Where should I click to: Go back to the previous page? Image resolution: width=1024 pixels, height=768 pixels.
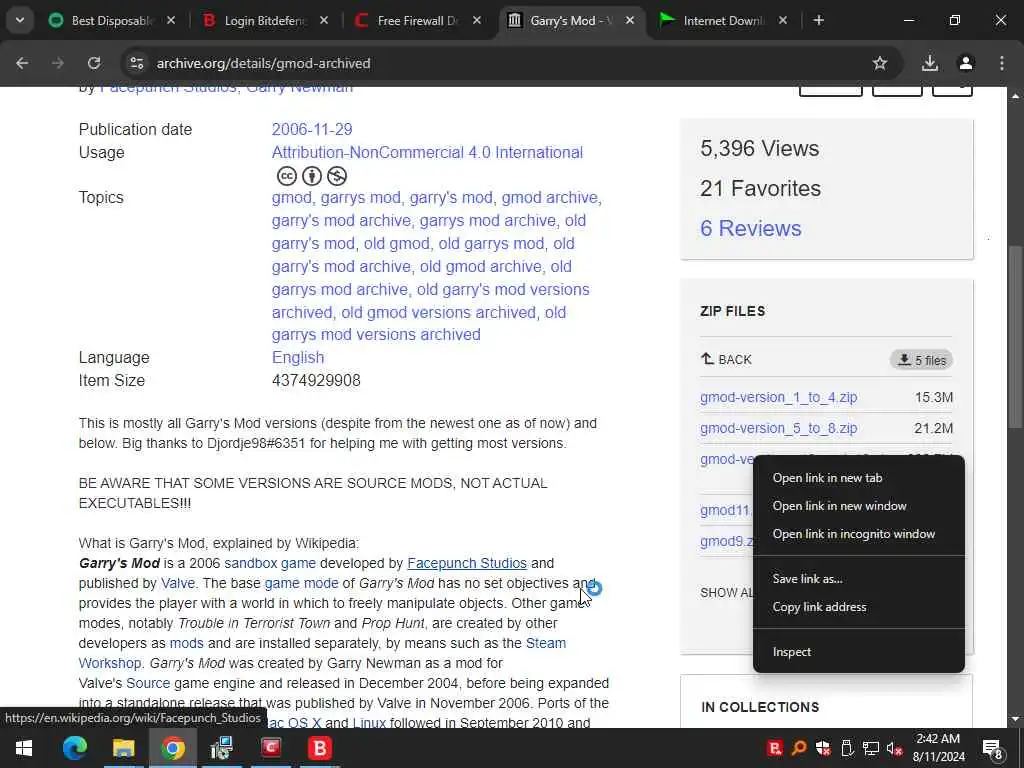[22, 63]
